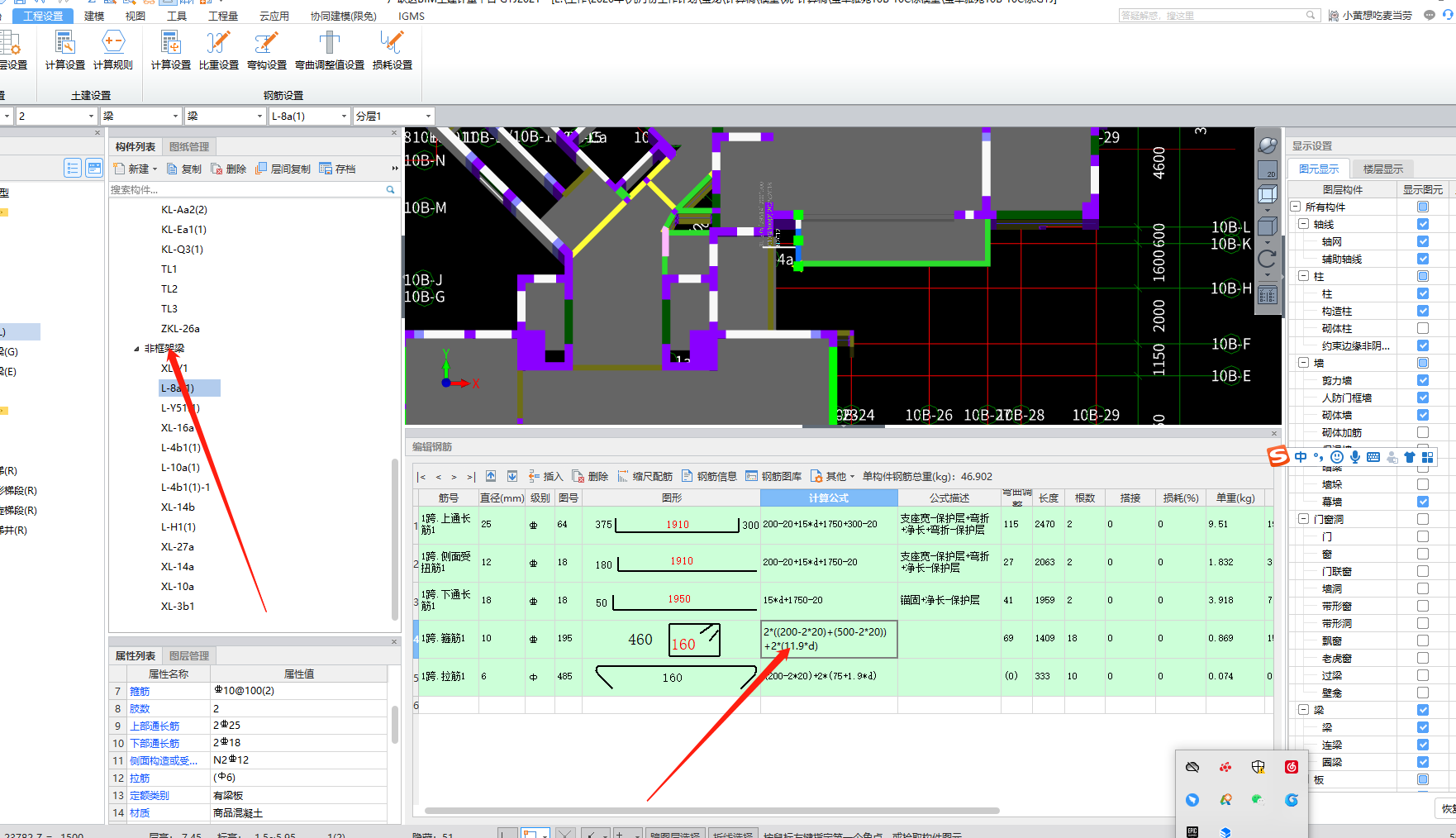This screenshot has width=1456, height=838.
Task: Switch to 楼层显示 tab
Action: point(1382,169)
